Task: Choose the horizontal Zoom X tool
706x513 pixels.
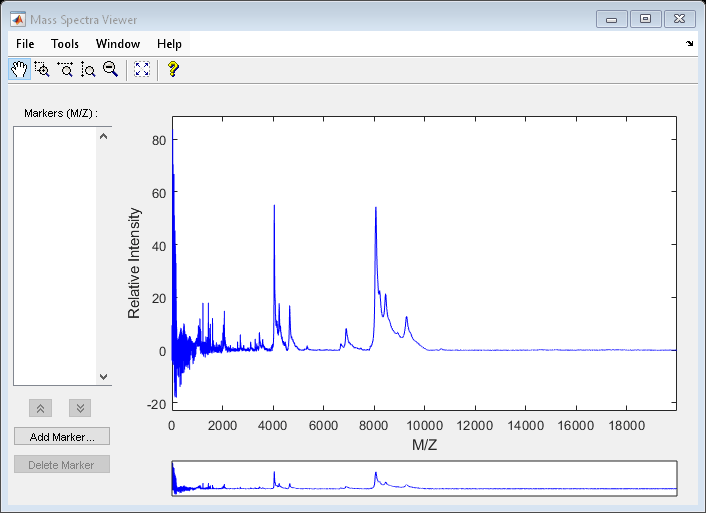Action: (x=65, y=69)
